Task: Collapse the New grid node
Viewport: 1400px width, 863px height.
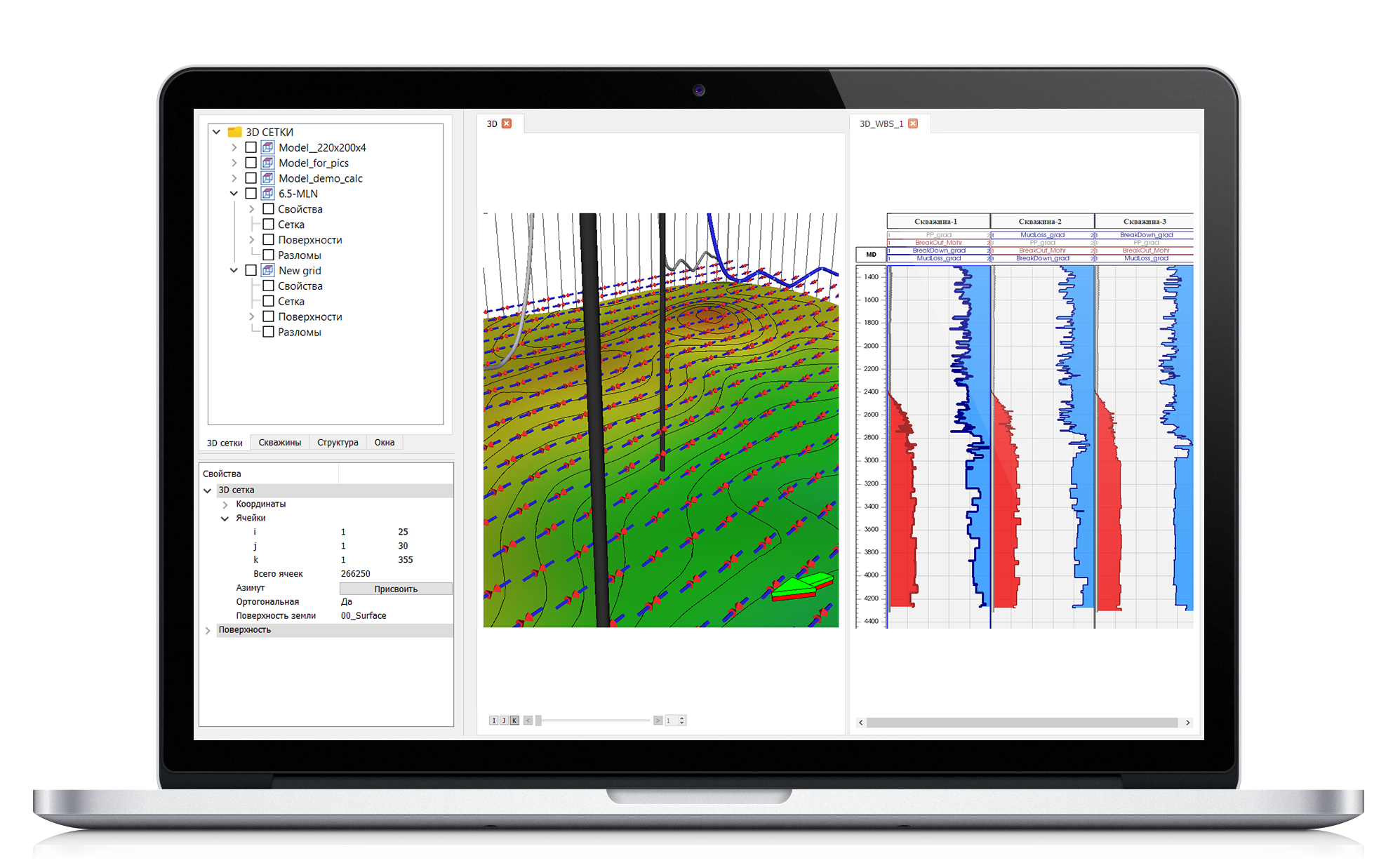Action: pyautogui.click(x=234, y=270)
